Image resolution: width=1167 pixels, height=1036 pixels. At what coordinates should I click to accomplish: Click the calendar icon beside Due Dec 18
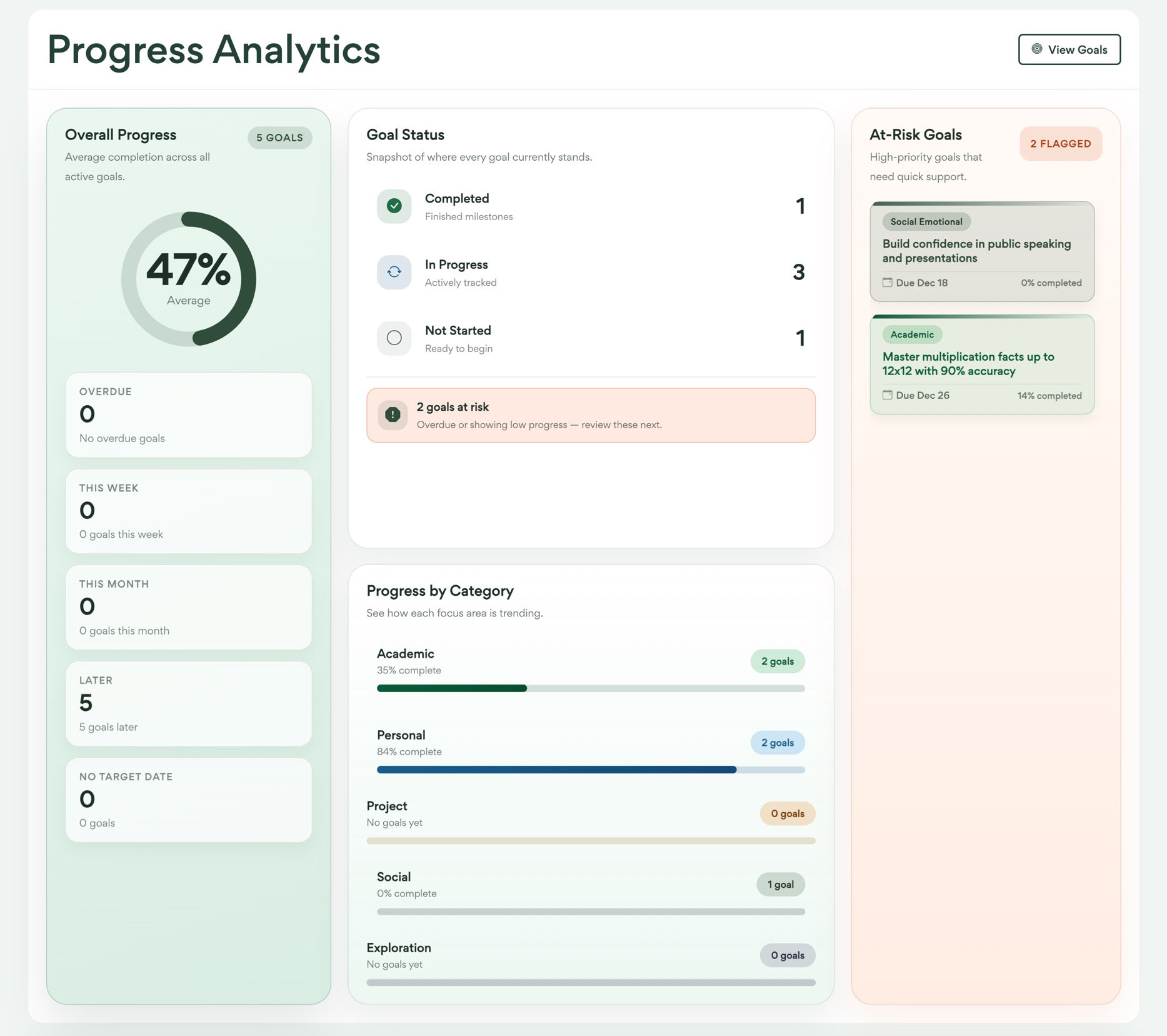[887, 283]
